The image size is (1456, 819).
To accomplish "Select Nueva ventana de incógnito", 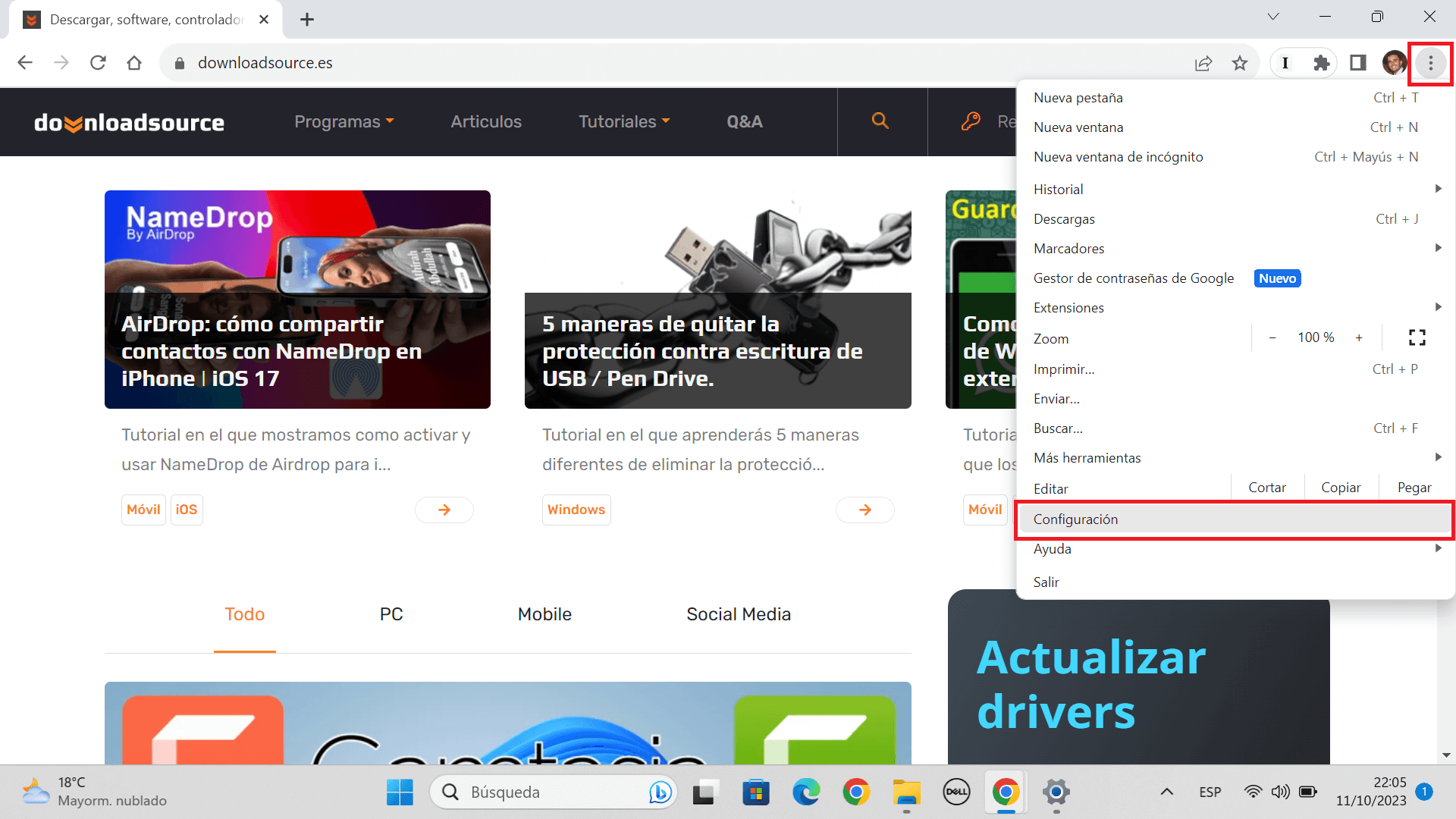I will coord(1235,157).
